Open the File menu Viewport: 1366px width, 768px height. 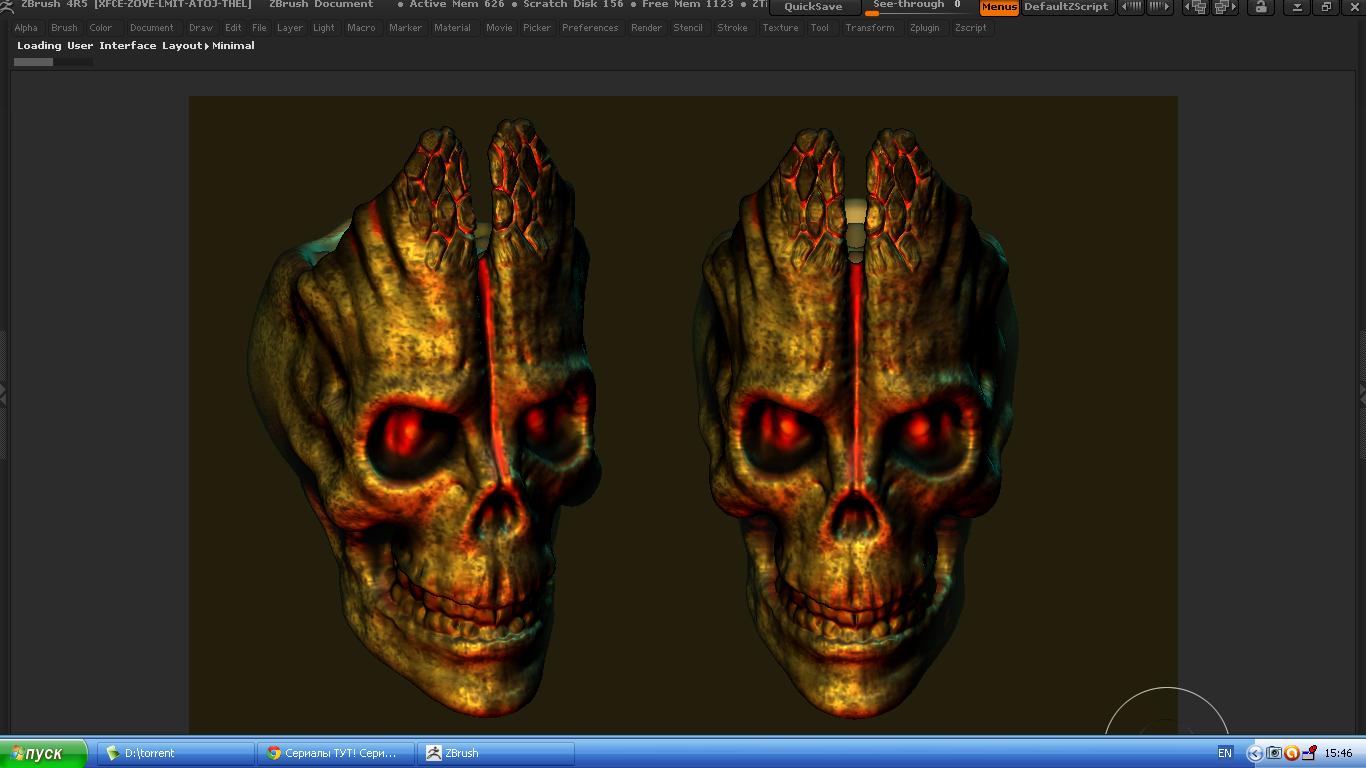coord(259,28)
